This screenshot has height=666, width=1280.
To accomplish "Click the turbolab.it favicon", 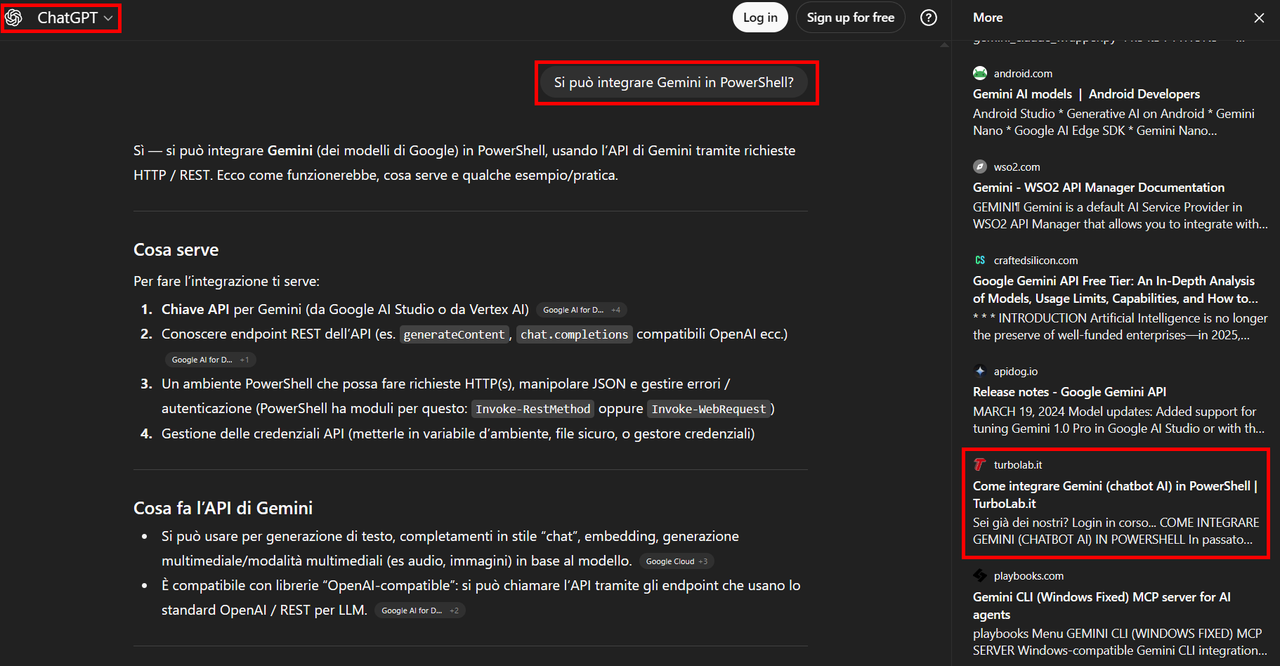I will [x=980, y=464].
